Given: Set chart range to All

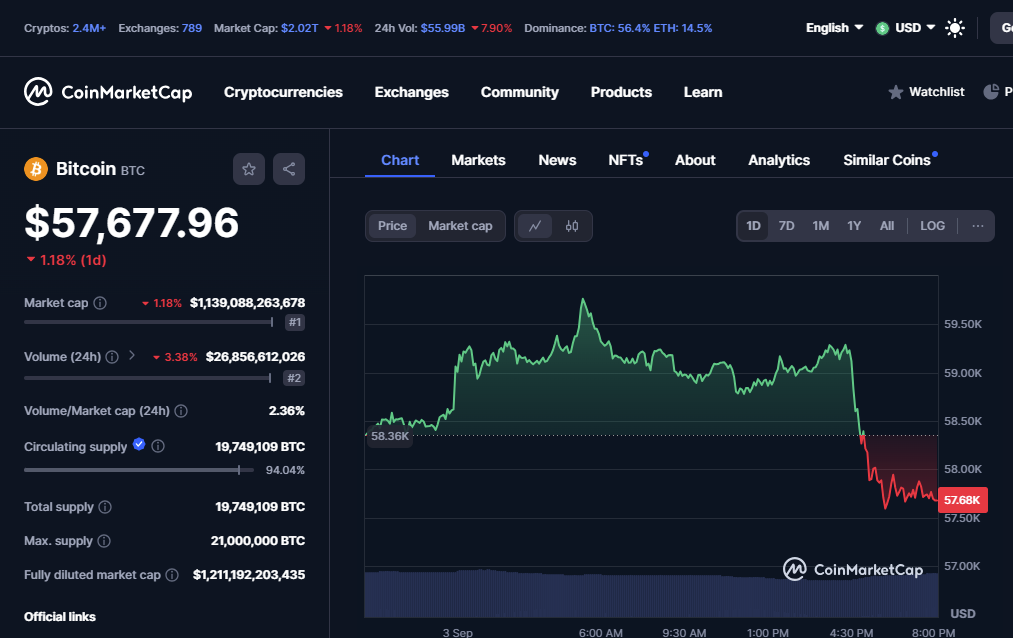Looking at the screenshot, I should click(x=887, y=226).
